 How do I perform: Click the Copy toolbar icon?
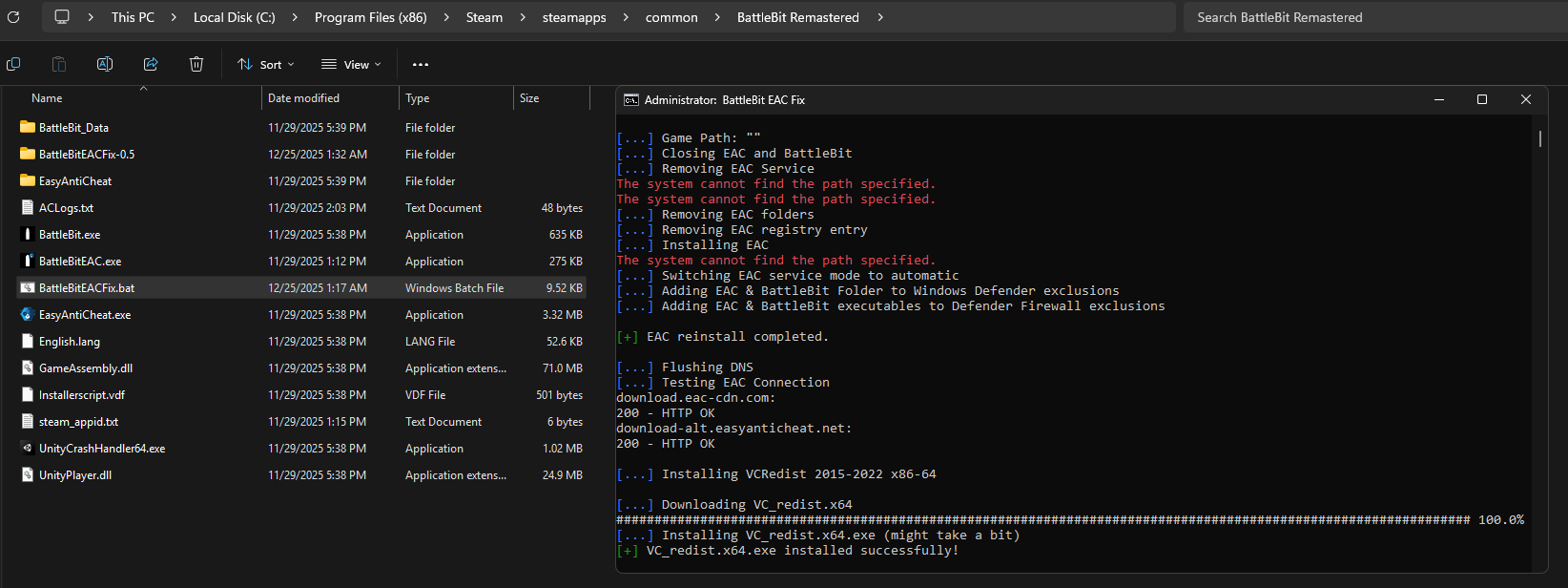click(13, 64)
